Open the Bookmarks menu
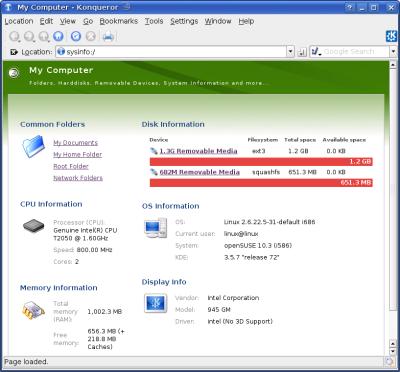 point(119,21)
